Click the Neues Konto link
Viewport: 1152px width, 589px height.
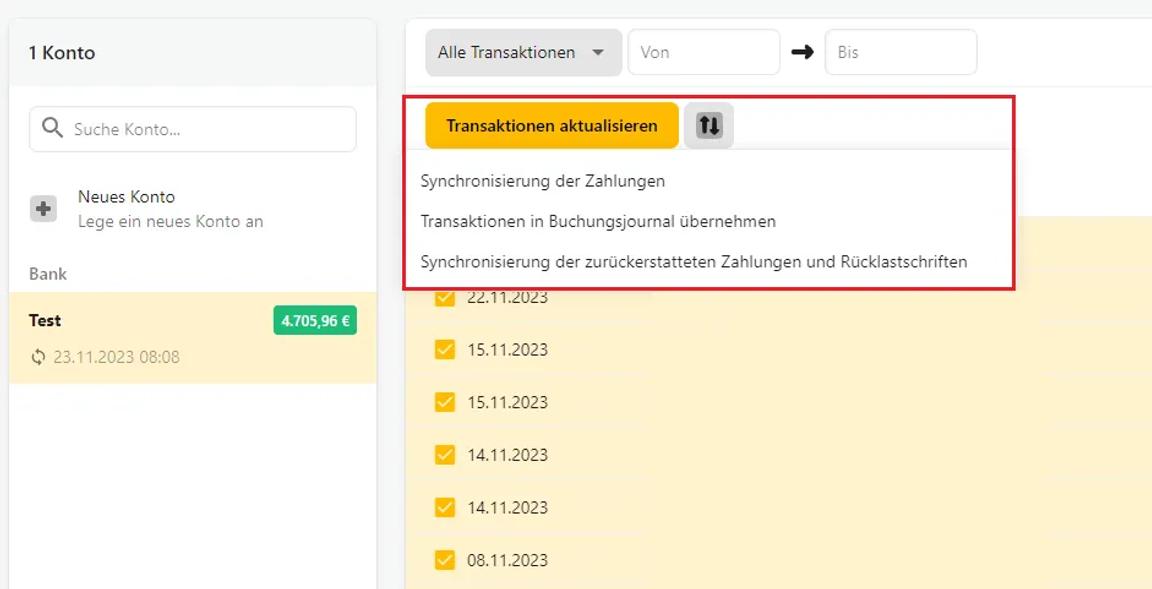[126, 197]
